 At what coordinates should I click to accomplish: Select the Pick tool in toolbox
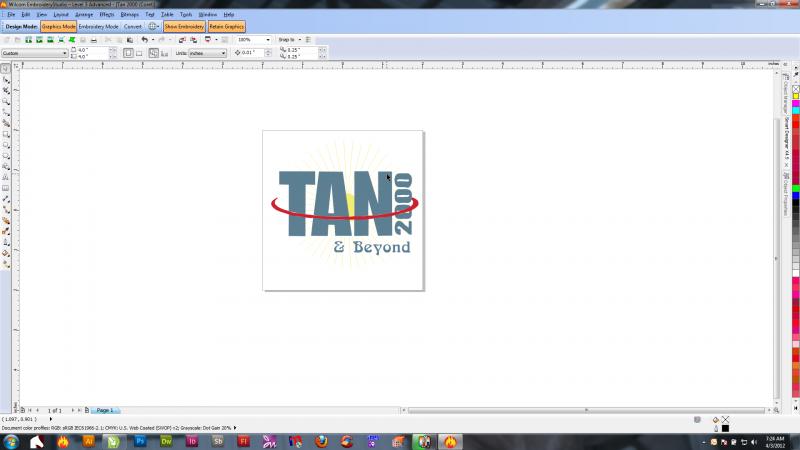(6, 68)
